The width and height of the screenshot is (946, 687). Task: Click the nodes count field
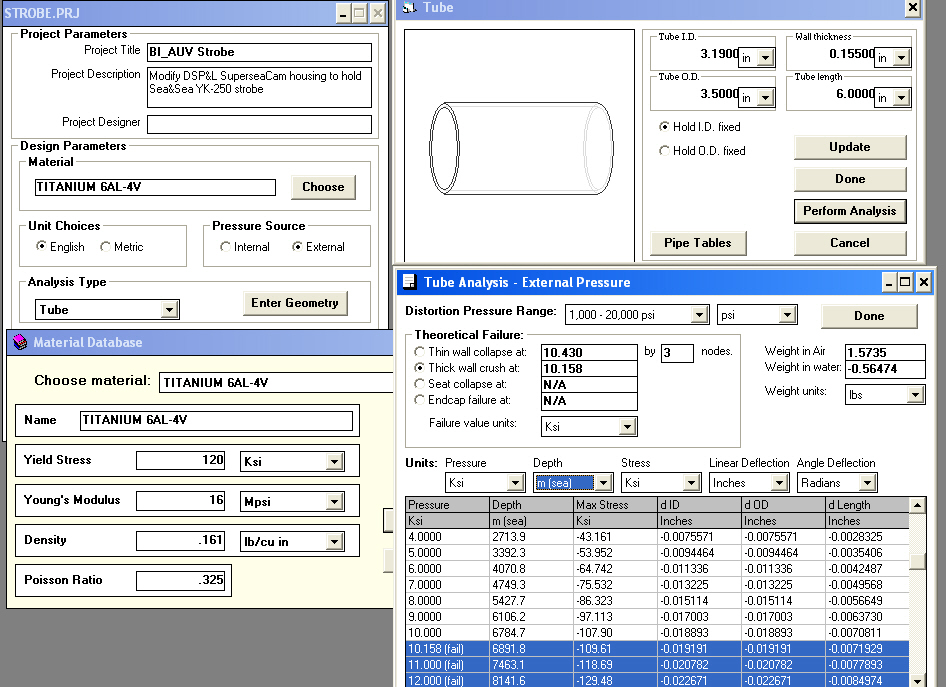coord(677,353)
